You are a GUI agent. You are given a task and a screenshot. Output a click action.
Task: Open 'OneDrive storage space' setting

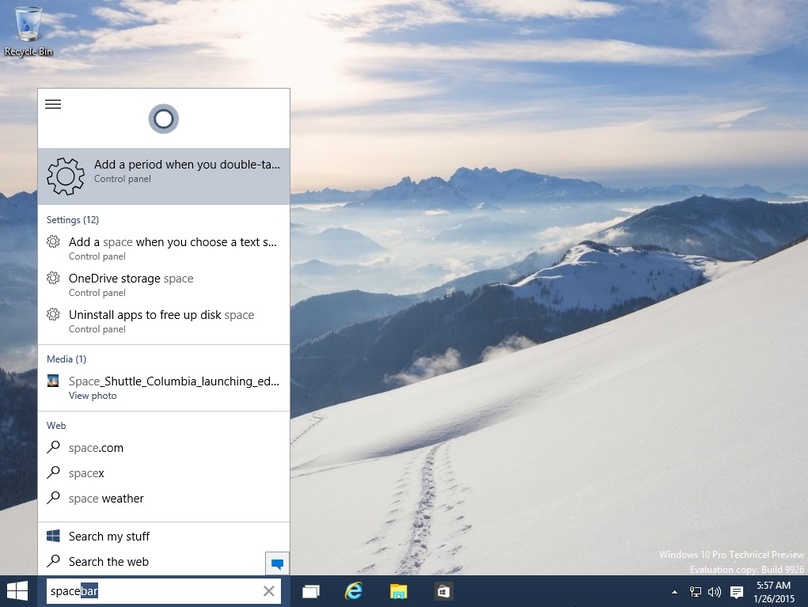164,285
